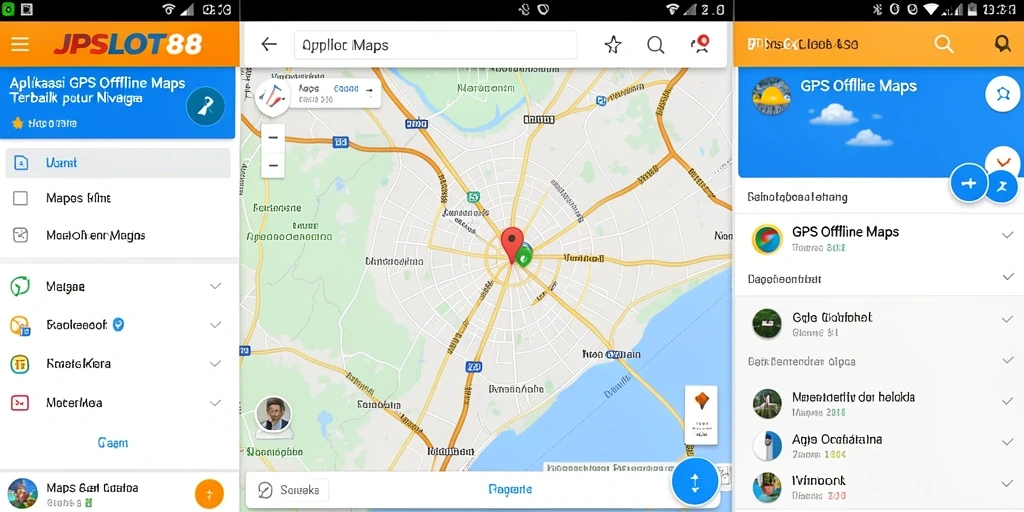Image resolution: width=1024 pixels, height=512 pixels.
Task: Tap the white chevron circle below the banner
Action: [x=1002, y=161]
